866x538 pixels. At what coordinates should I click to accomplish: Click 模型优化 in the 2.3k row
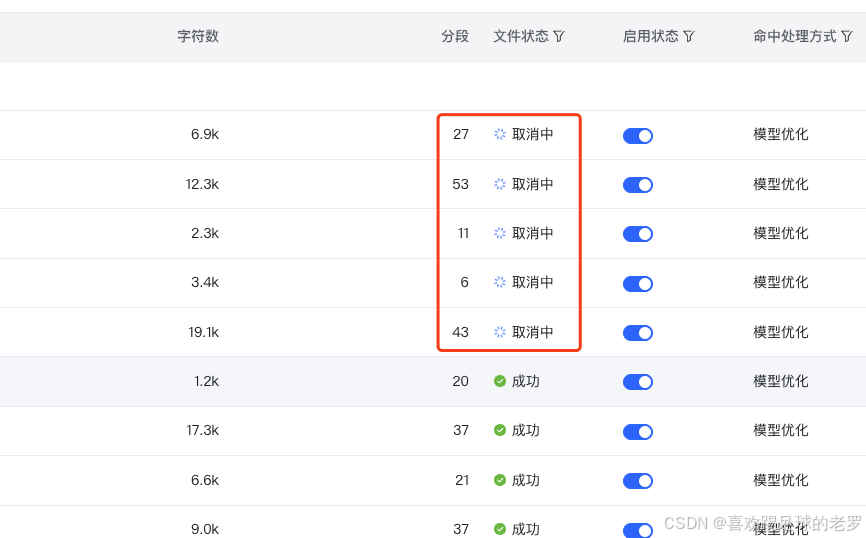point(781,233)
